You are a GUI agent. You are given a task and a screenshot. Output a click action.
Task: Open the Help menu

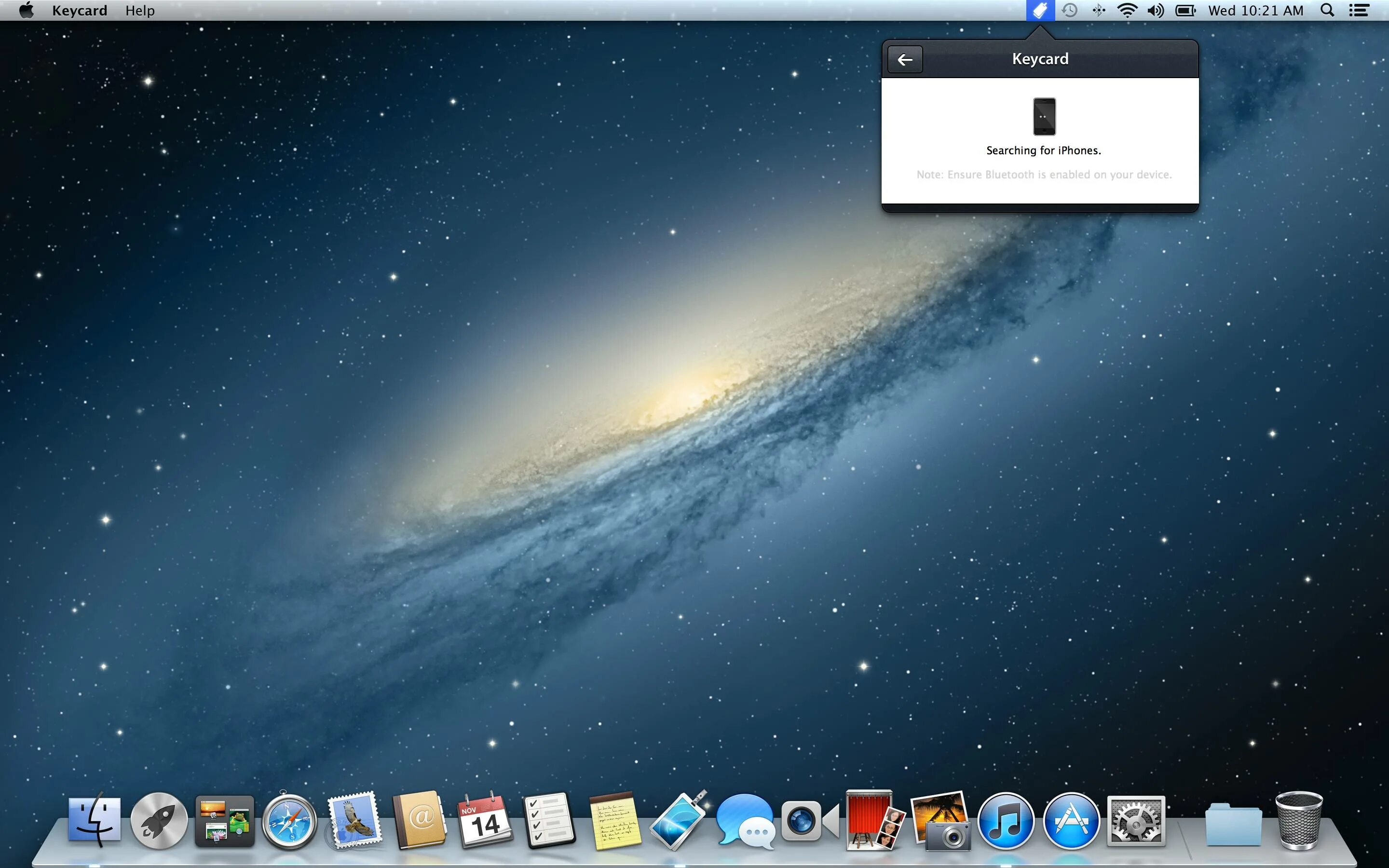pos(140,10)
